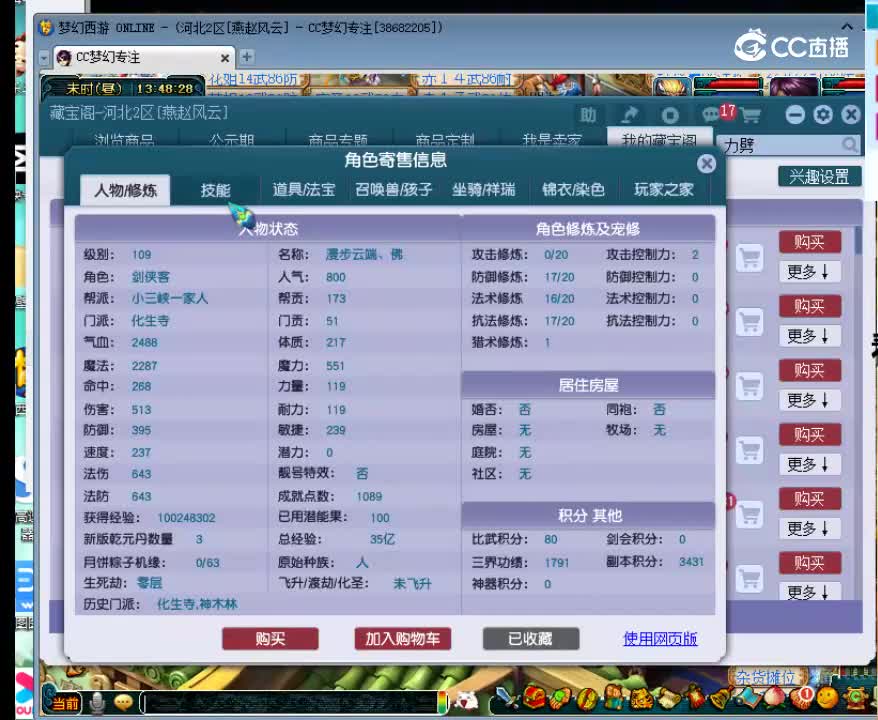Go to 浏览商品 navigation tab
Screen dimensions: 878x720
click(x=124, y=140)
